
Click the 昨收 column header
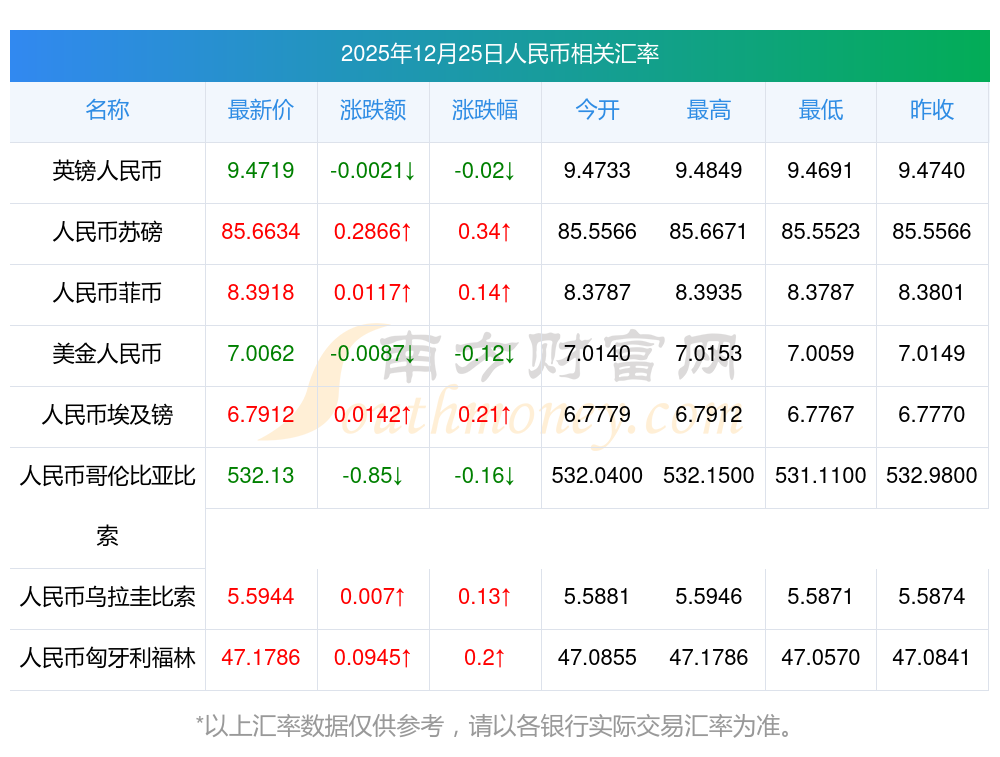(x=932, y=110)
